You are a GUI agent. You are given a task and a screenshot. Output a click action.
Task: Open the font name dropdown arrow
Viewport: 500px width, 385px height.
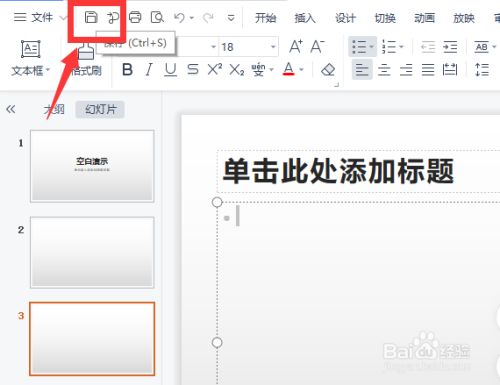coord(214,47)
